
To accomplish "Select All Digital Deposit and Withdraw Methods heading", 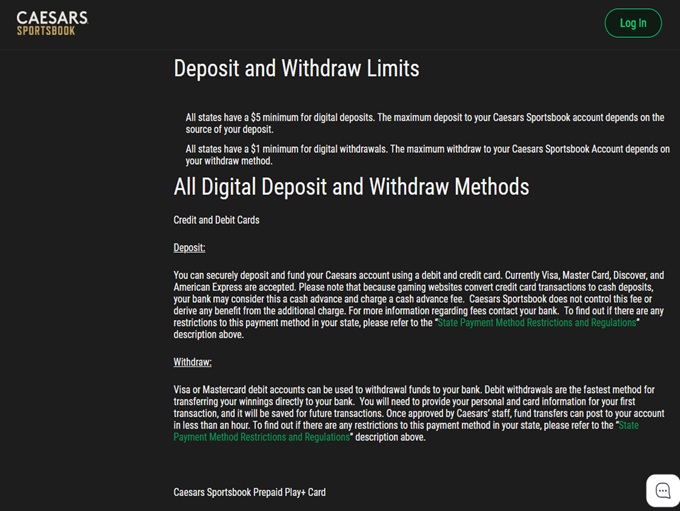I will tap(351, 187).
